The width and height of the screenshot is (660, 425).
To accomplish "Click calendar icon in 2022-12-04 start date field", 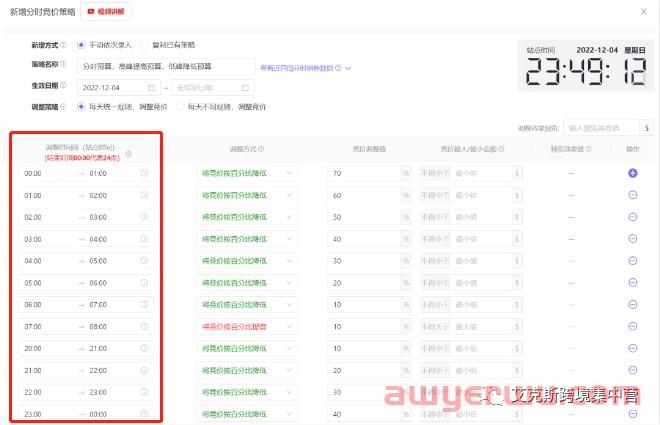I will [x=151, y=88].
